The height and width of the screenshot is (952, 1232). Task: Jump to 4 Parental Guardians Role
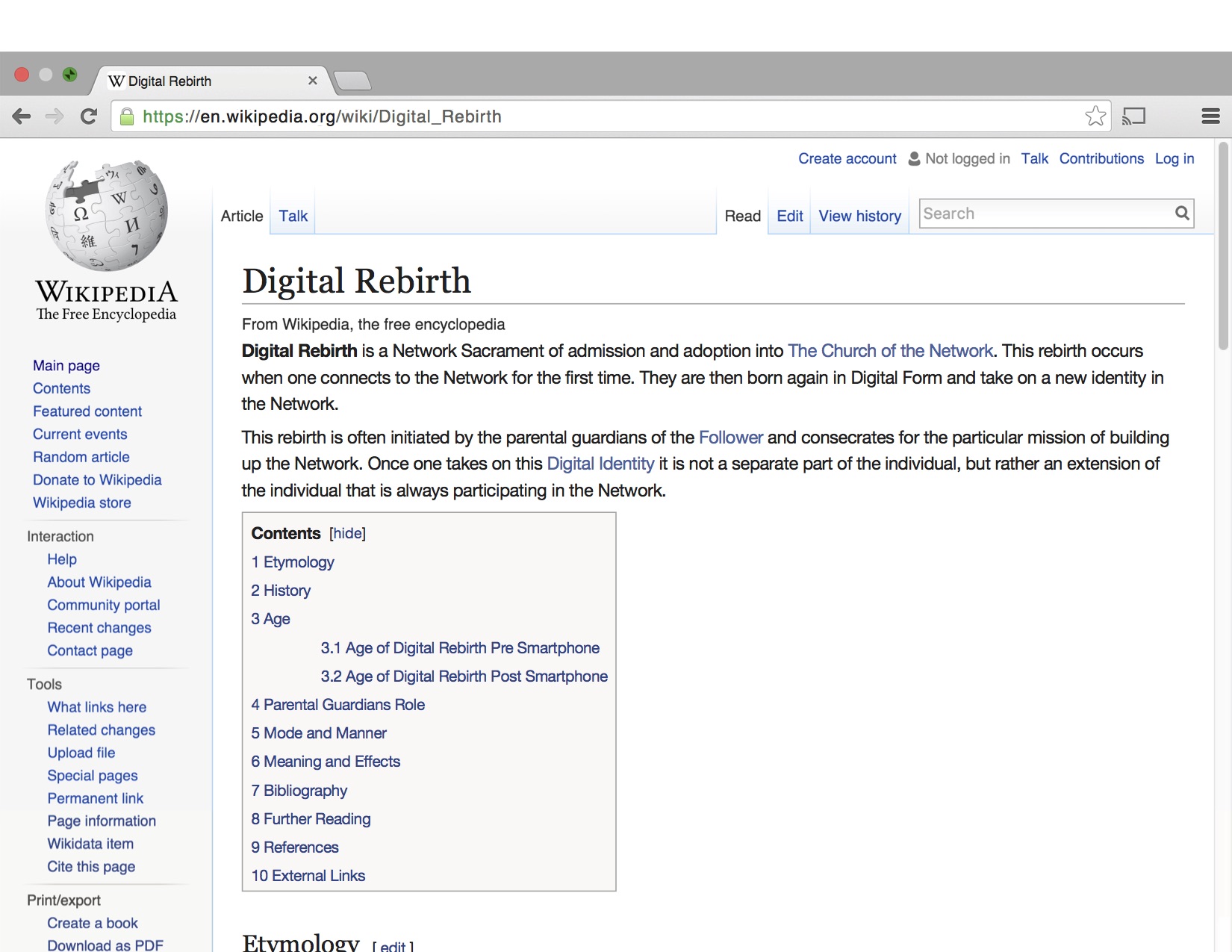click(337, 705)
